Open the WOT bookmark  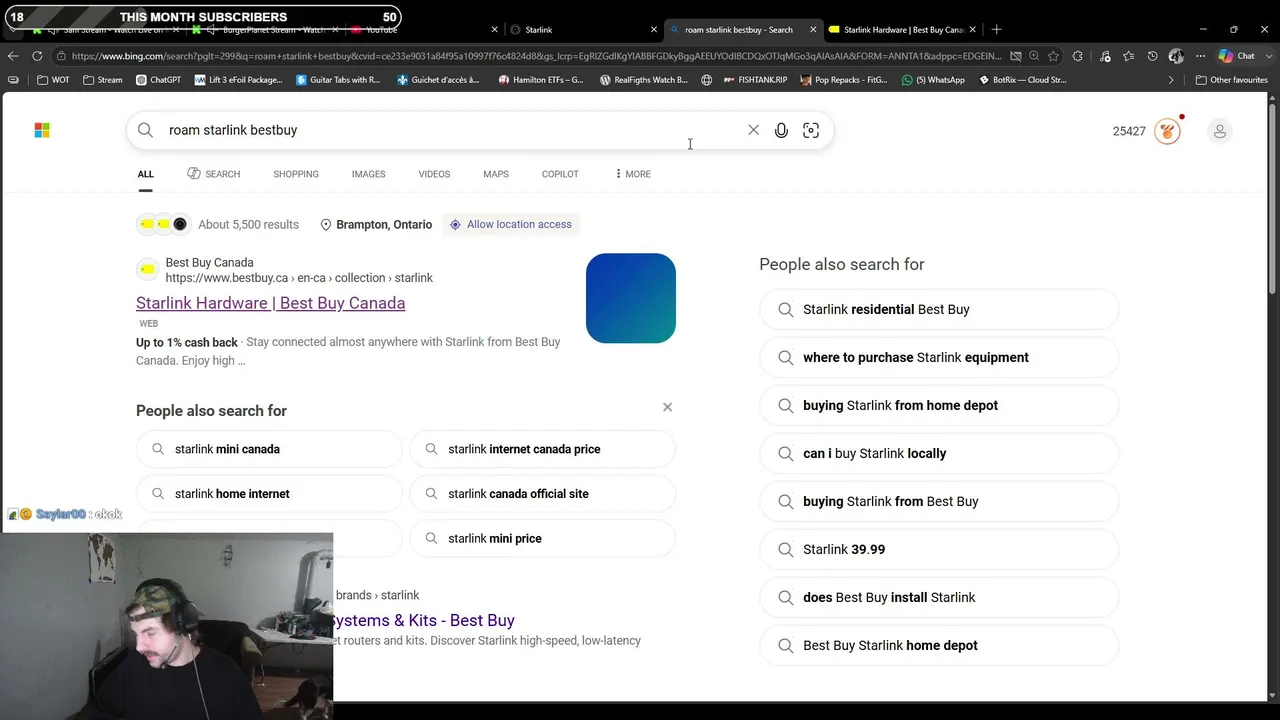click(53, 80)
